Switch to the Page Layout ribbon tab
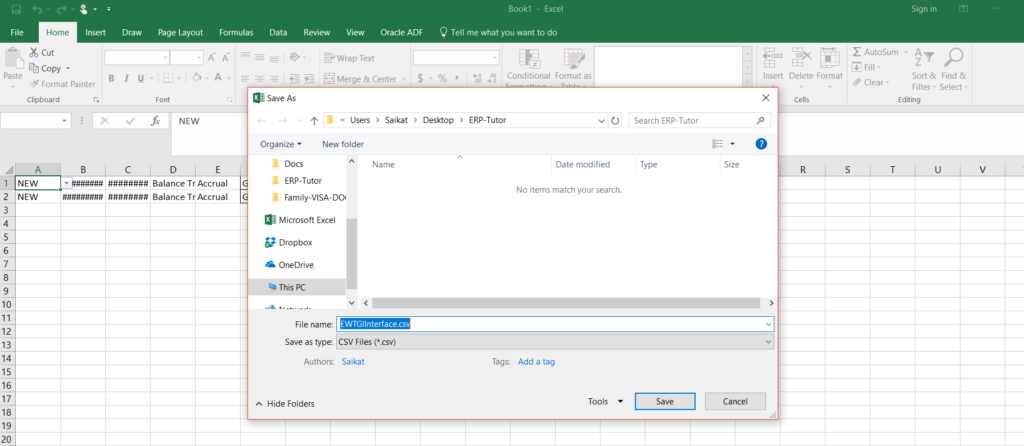Viewport: 1024px width, 446px height. [x=180, y=32]
